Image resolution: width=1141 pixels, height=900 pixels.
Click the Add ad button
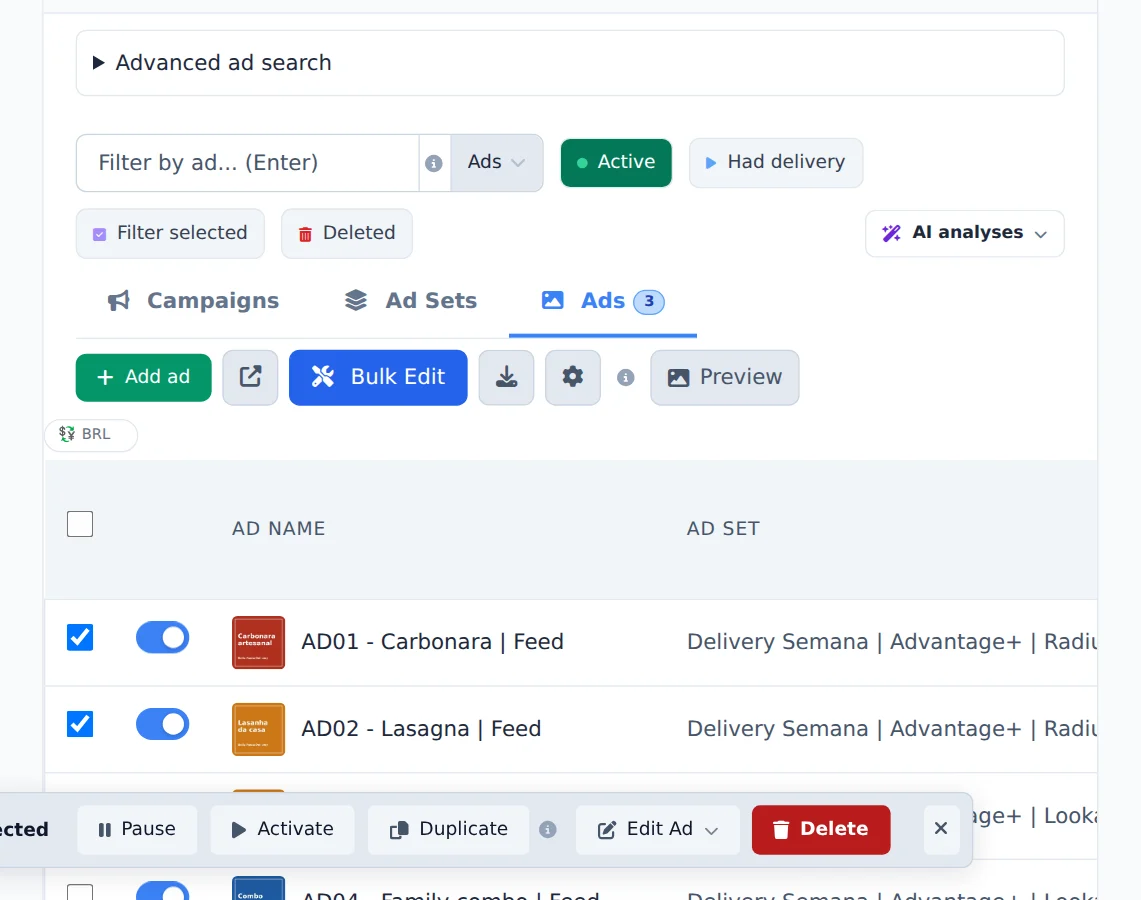coord(143,377)
